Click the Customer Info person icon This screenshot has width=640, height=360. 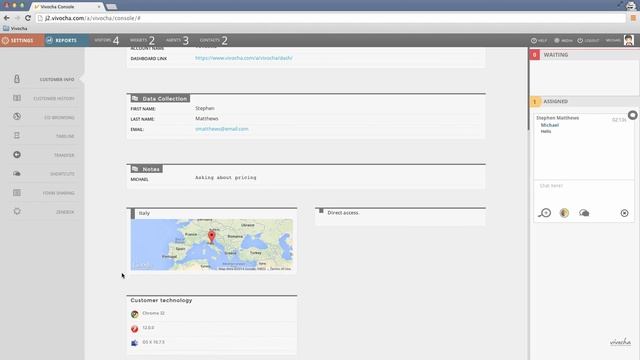pyautogui.click(x=17, y=79)
